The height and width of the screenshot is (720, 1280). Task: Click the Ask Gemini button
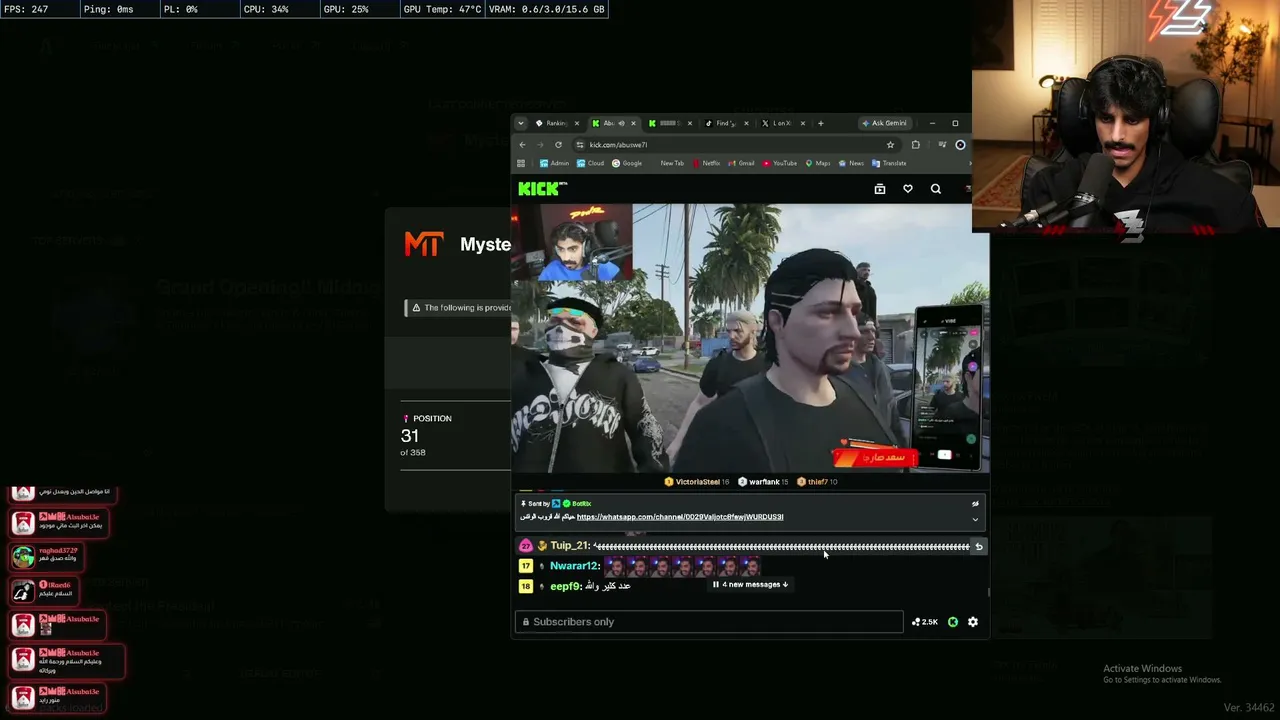(x=884, y=123)
